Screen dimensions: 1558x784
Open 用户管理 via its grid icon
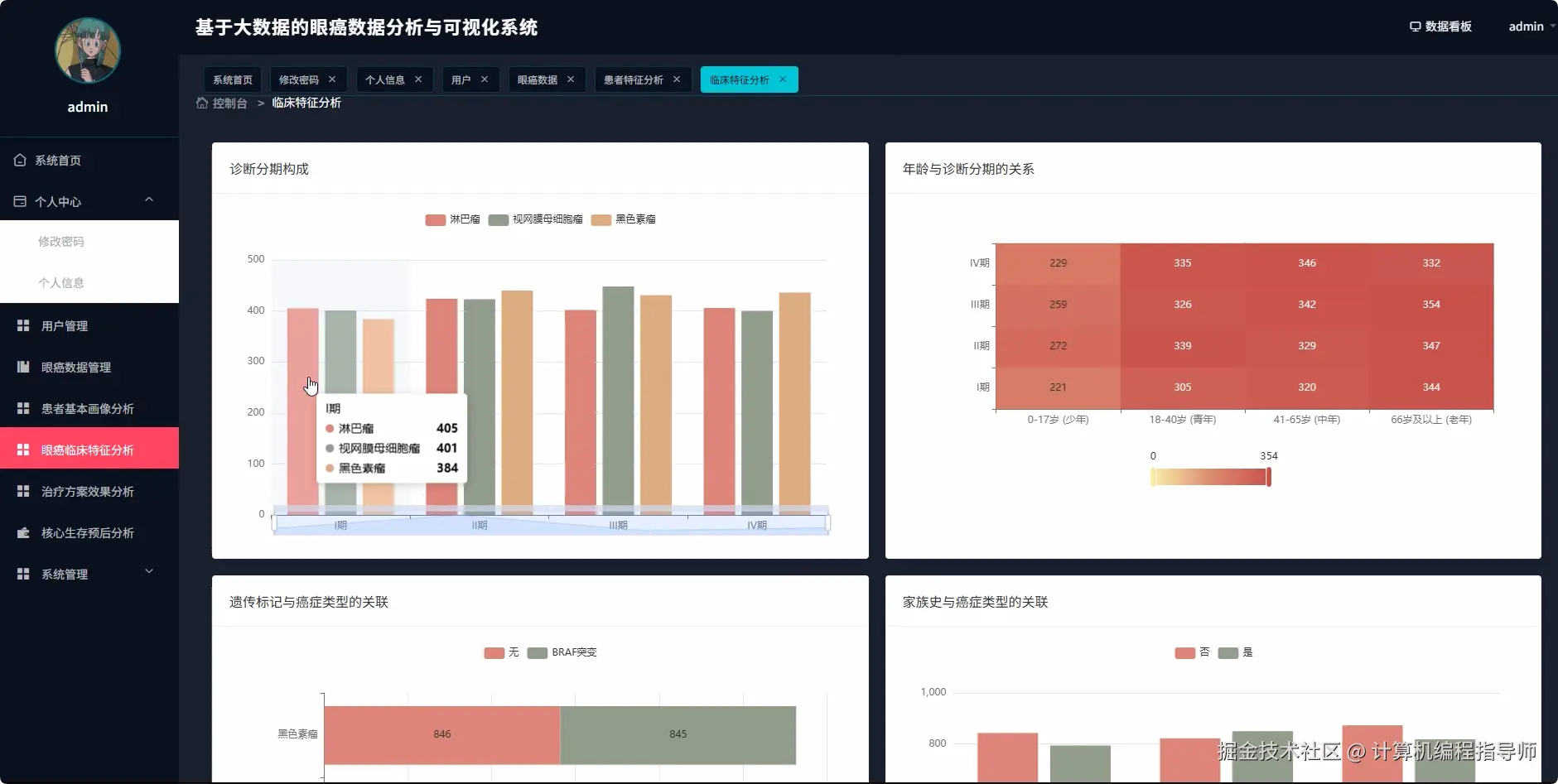(23, 325)
